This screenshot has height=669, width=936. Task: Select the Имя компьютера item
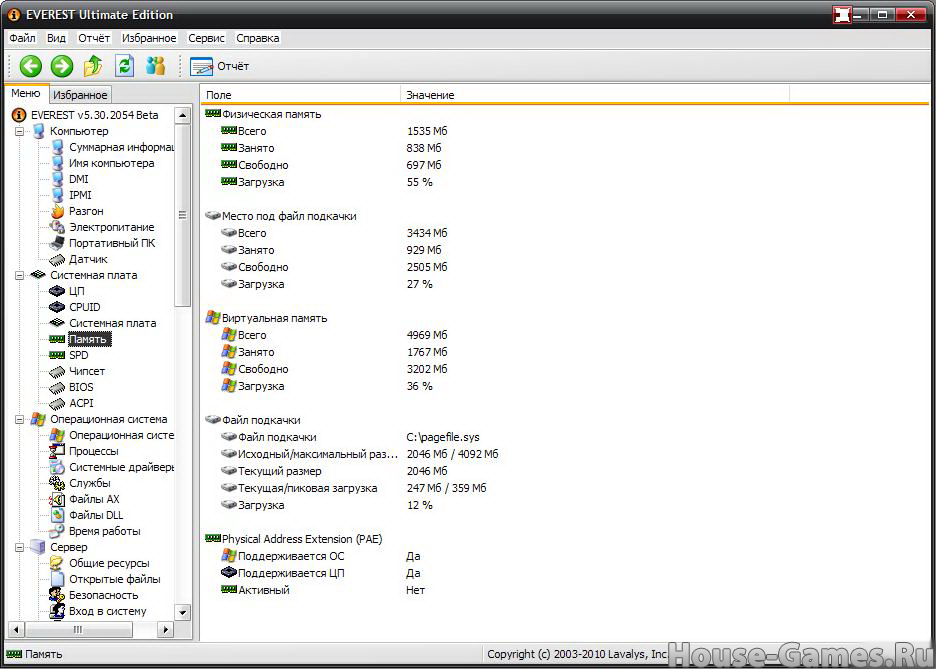(111, 163)
